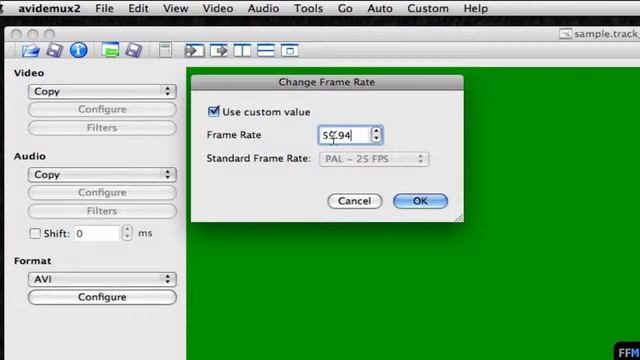The width and height of the screenshot is (640, 360).
Task: Open the avidemux2 application menu
Action: tap(49, 8)
